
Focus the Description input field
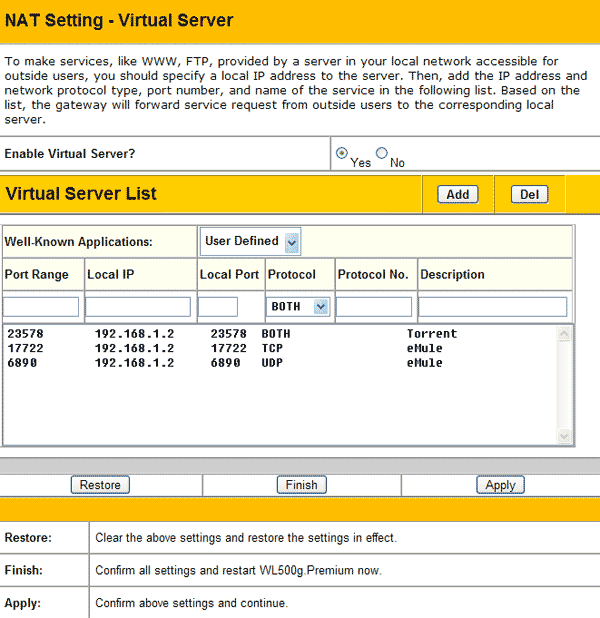point(492,307)
